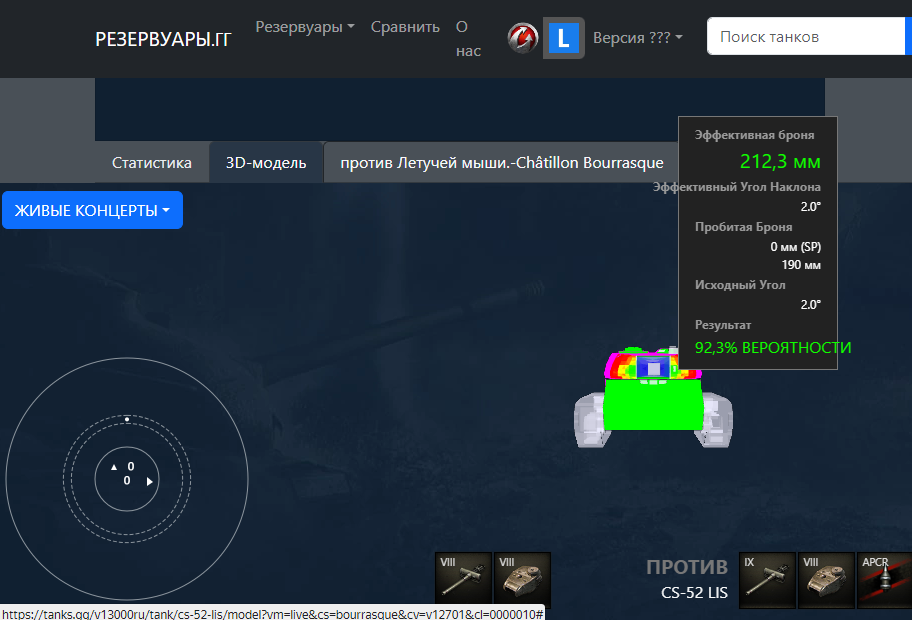Open the против Летучей мыши.-Châtillon Bourrasque tab
This screenshot has width=912, height=620.
[501, 162]
